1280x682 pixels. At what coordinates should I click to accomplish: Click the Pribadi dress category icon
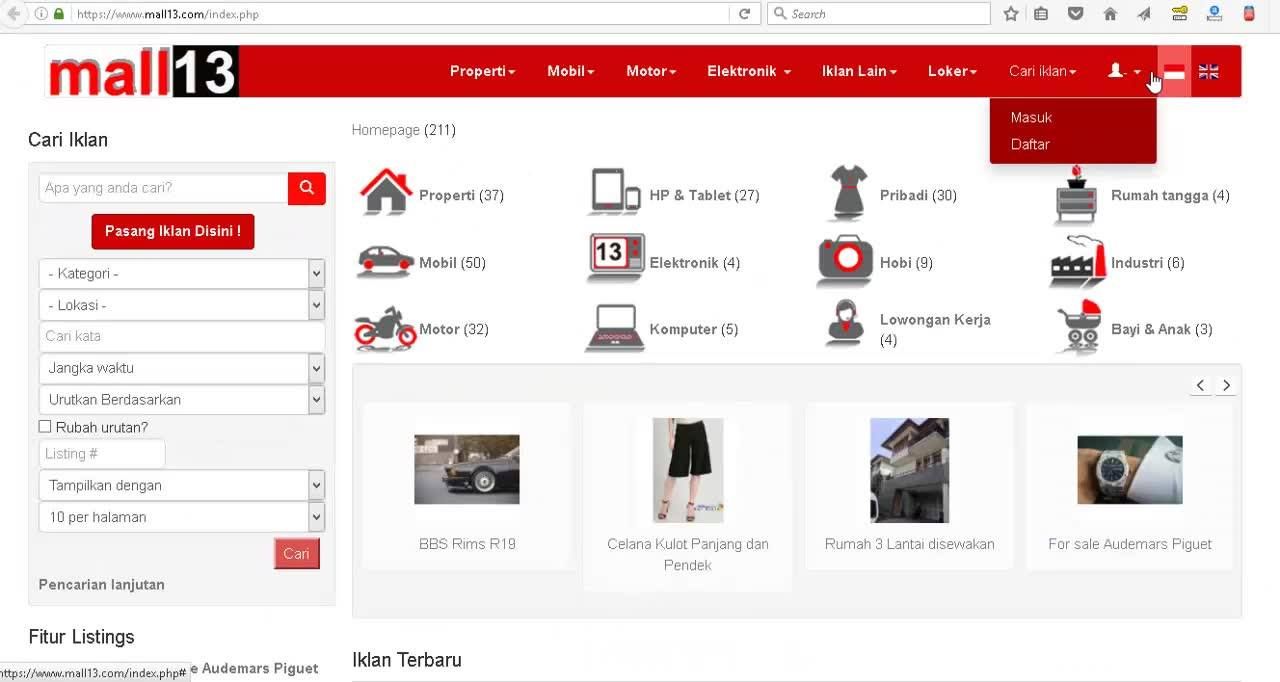[848, 193]
